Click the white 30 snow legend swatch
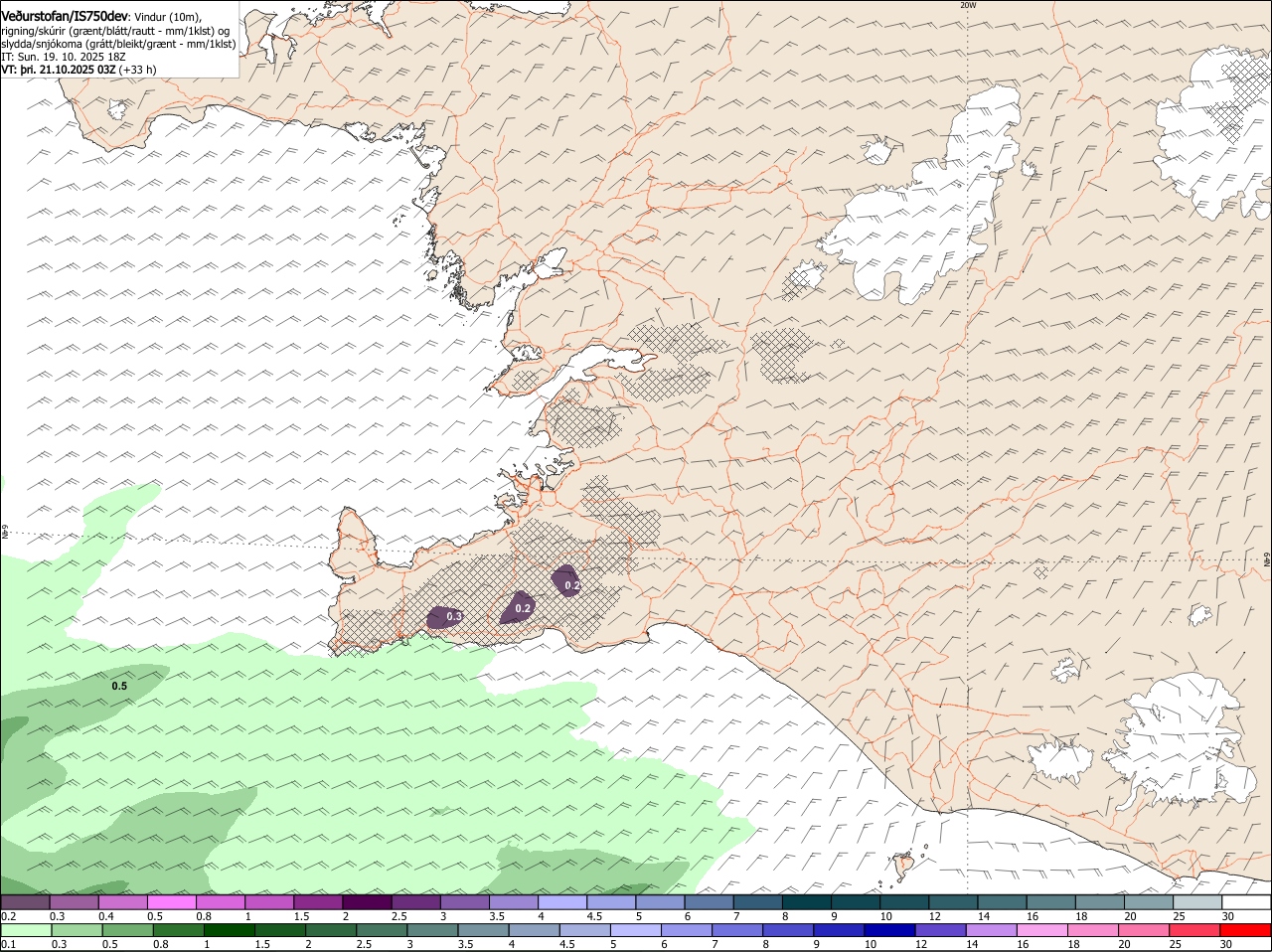This screenshot has width=1272, height=952. [x=1247, y=902]
